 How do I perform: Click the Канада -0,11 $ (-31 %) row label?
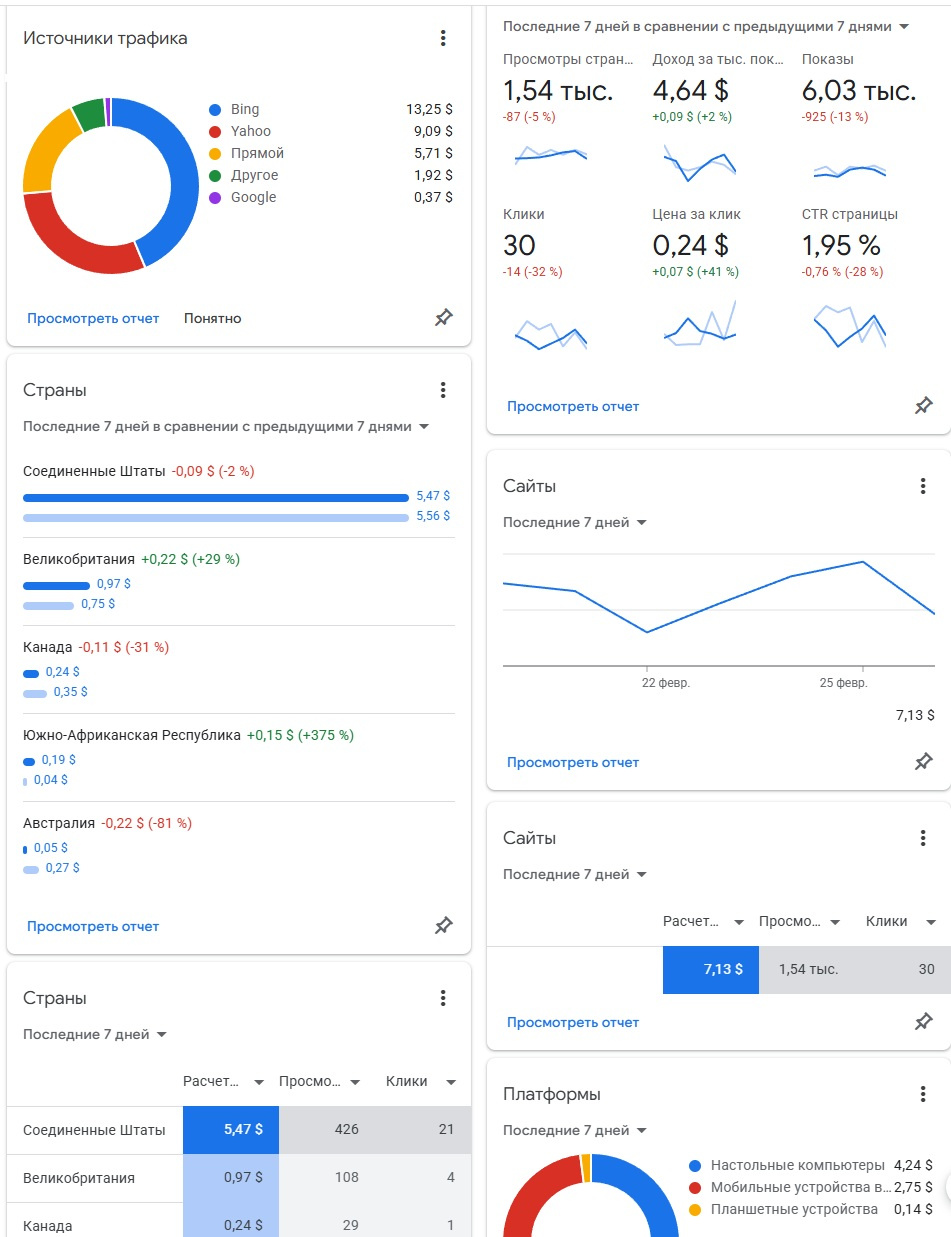tap(96, 647)
